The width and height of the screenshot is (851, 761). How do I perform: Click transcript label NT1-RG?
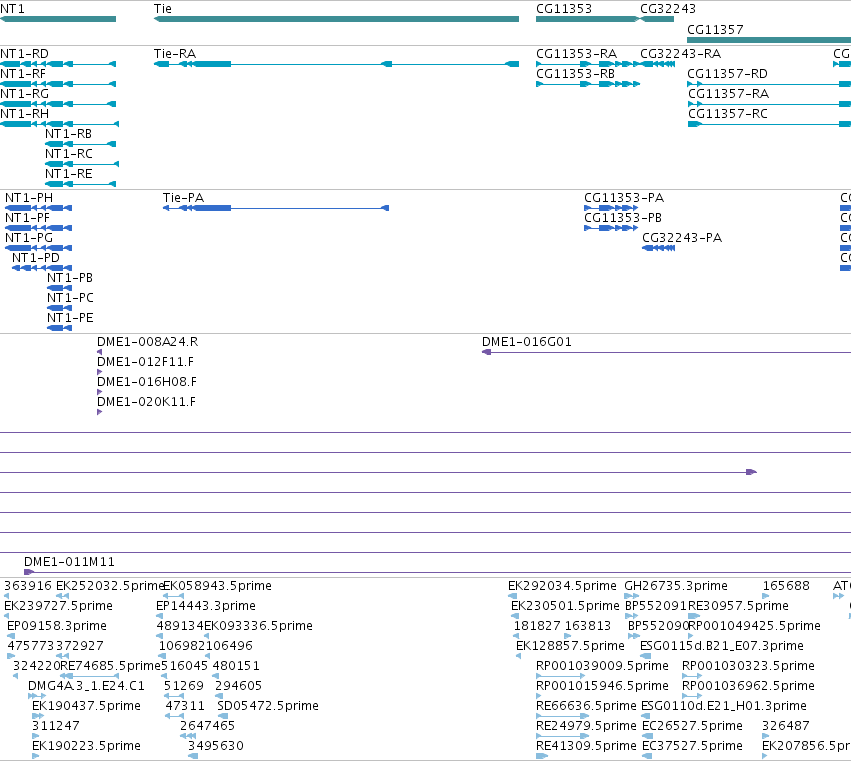24,94
